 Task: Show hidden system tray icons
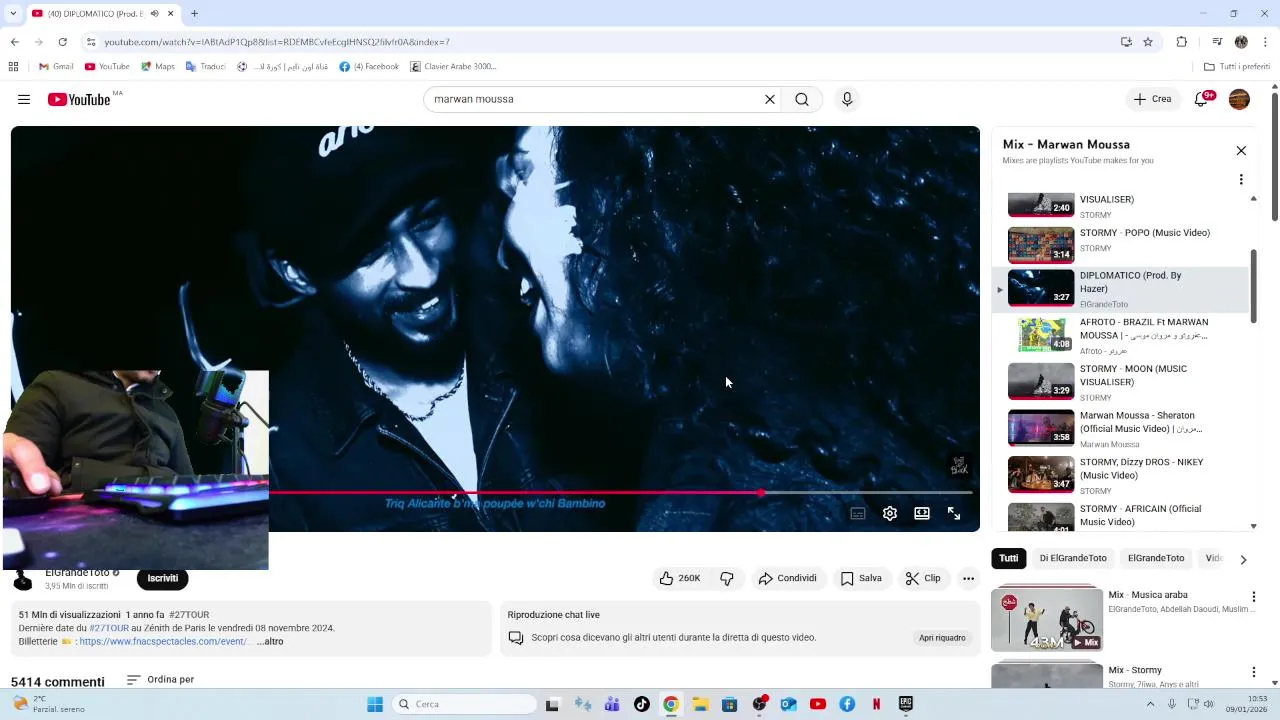pyautogui.click(x=1150, y=704)
